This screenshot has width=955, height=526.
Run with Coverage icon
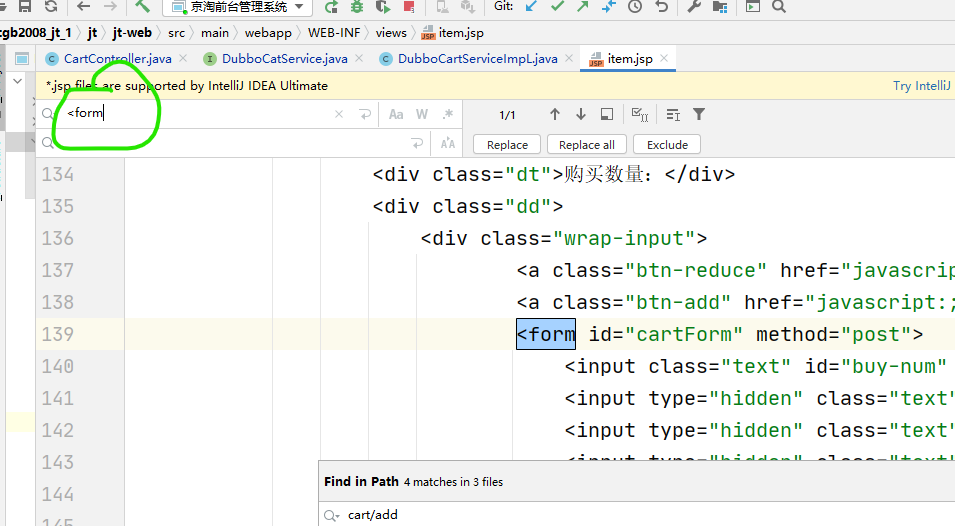[383, 7]
